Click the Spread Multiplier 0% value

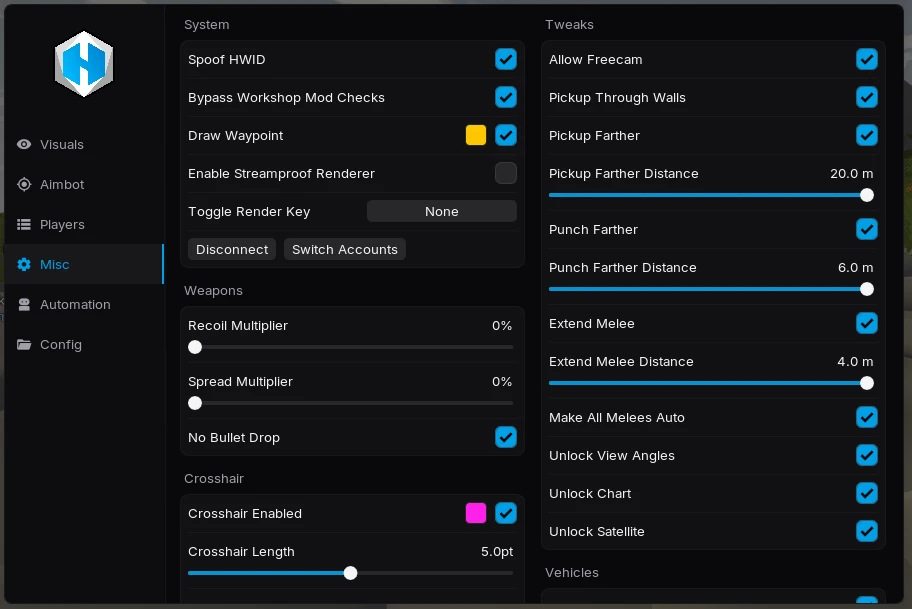(x=502, y=382)
